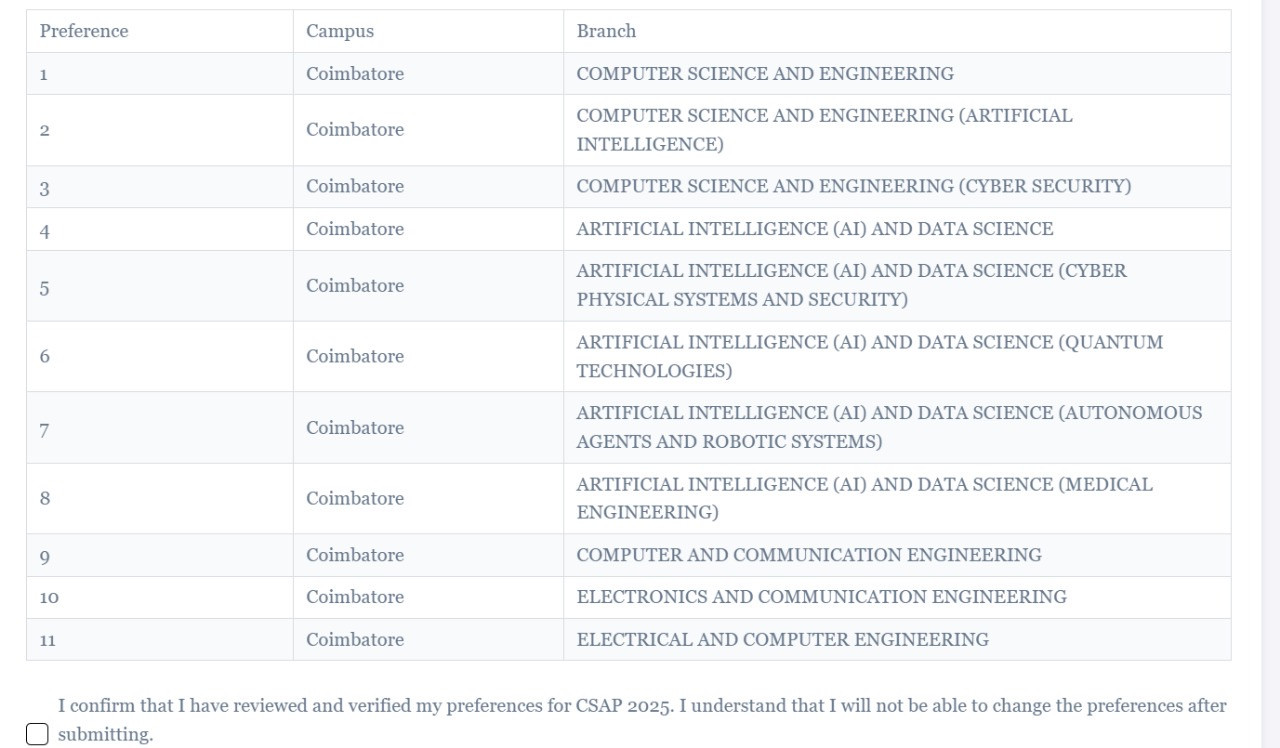Viewport: 1280px width, 748px height.
Task: Click the Campus column header
Action: coord(340,31)
